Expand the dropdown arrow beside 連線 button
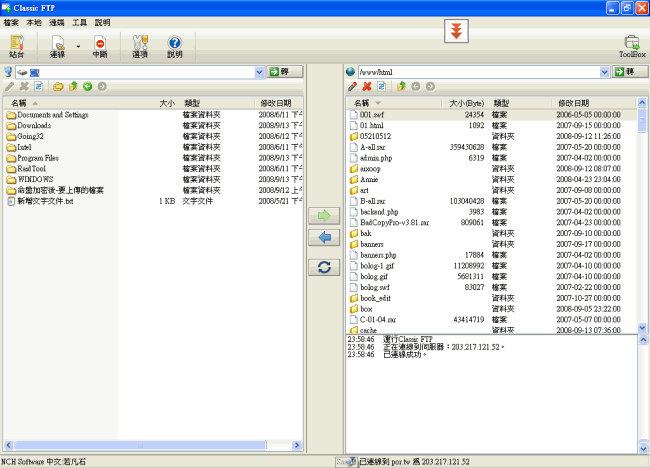Screen dimensions: 650x468 pos(78,46)
